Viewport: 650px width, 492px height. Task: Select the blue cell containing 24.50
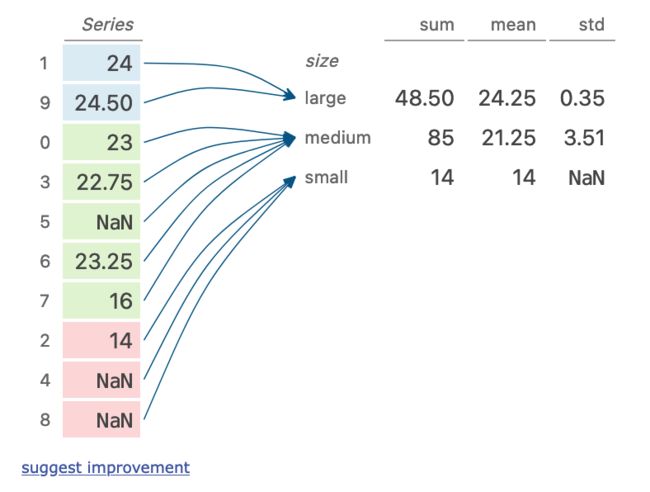[x=102, y=102]
